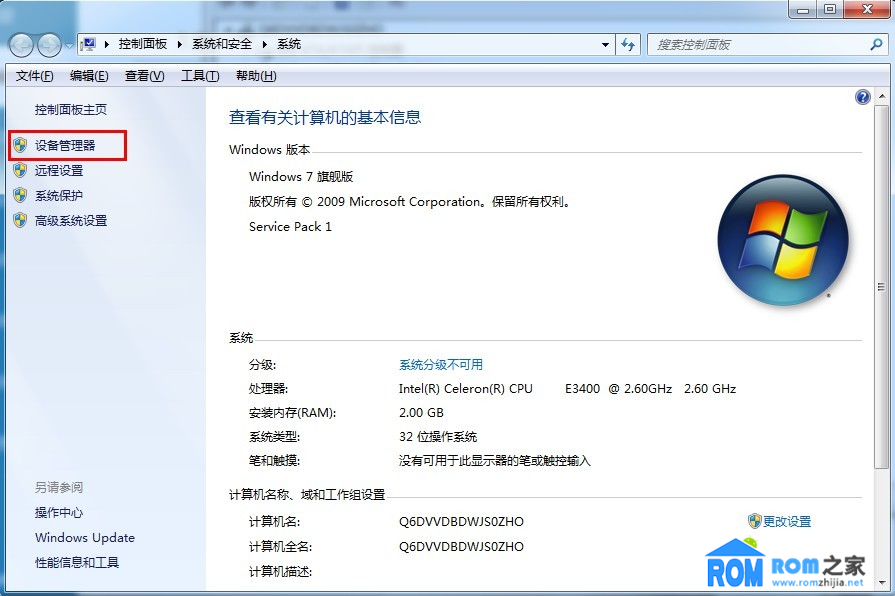Go back with the back arrow button
Viewport: 895px width, 596px height.
(x=21, y=45)
